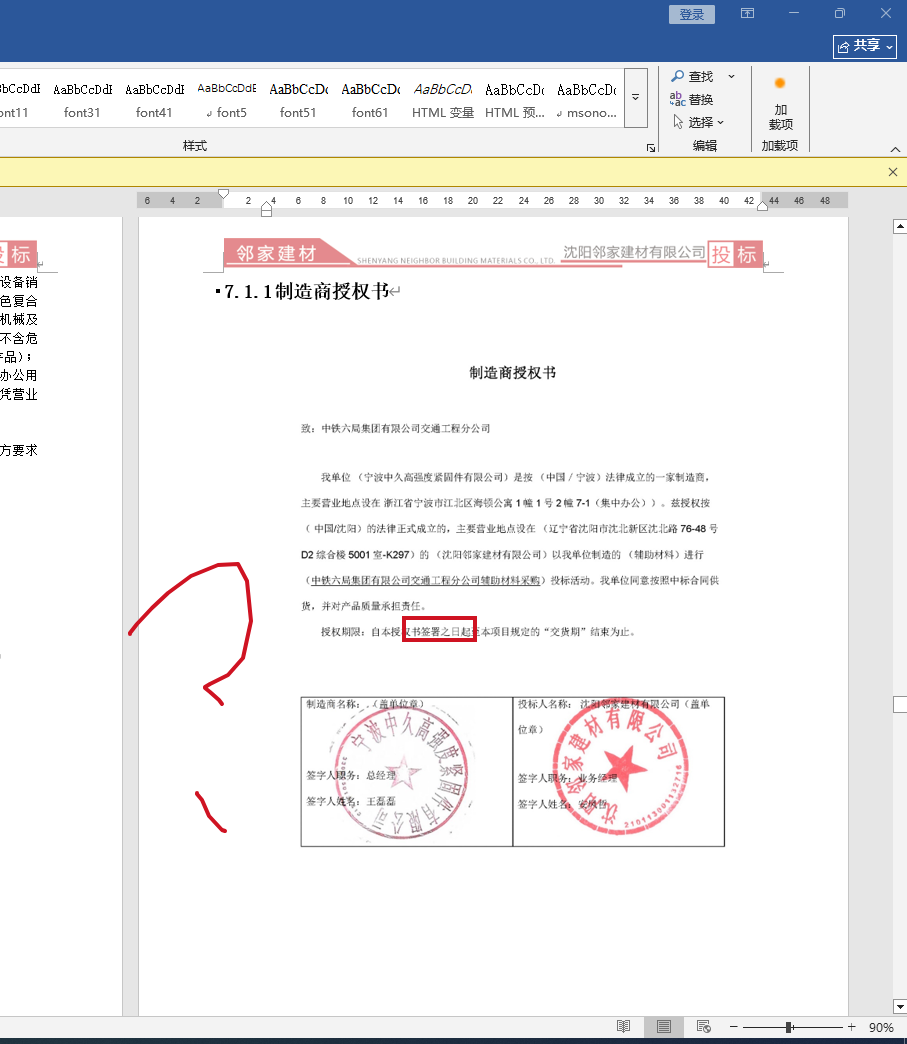Apply the HTML 变量 style
This screenshot has height=1044, width=907.
coord(442,100)
